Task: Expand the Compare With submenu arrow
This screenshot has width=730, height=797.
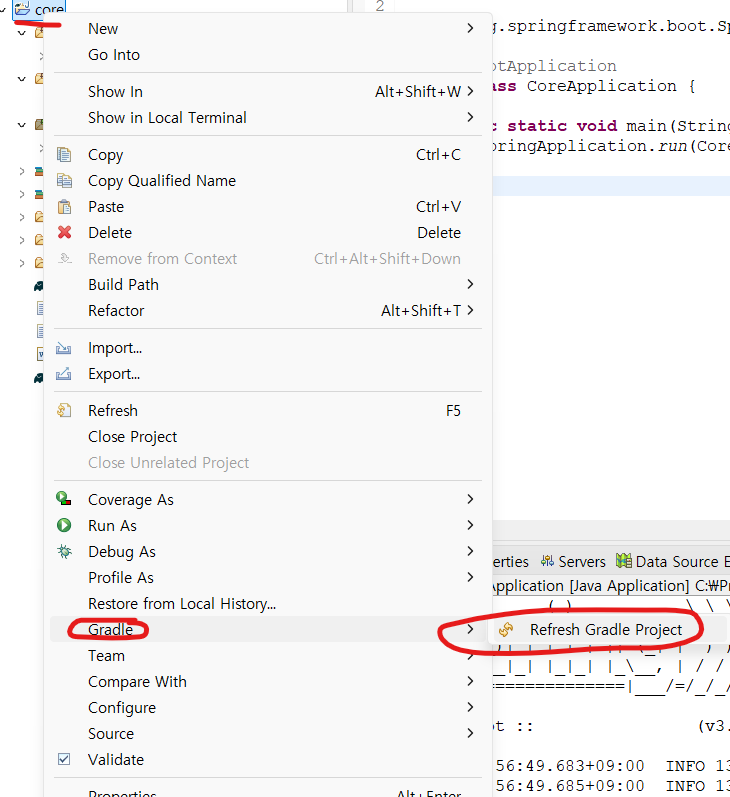Action: pyautogui.click(x=470, y=681)
